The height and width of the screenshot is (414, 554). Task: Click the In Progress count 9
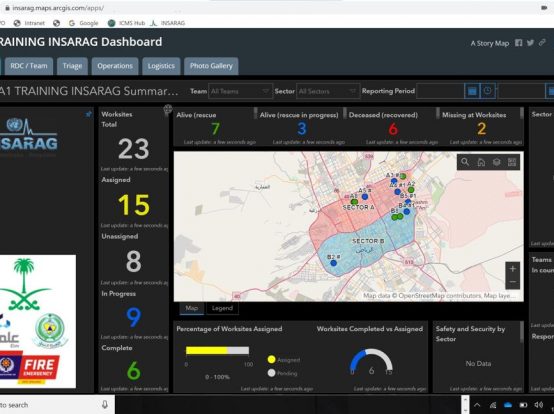[134, 317]
